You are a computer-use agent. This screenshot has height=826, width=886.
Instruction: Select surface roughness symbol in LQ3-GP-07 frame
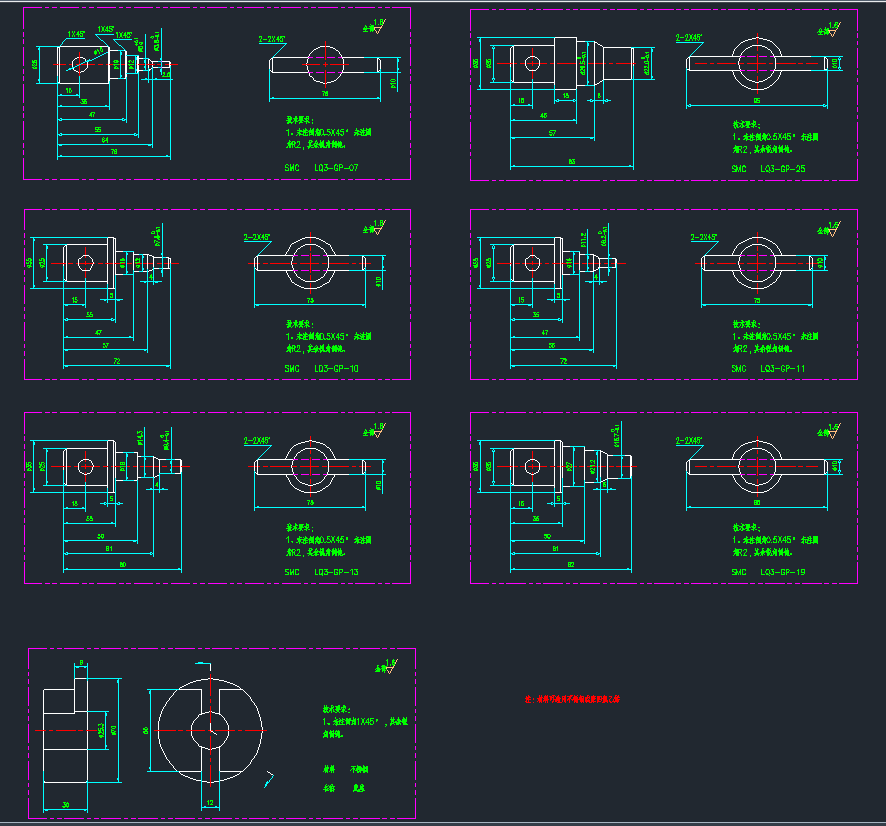[376, 26]
